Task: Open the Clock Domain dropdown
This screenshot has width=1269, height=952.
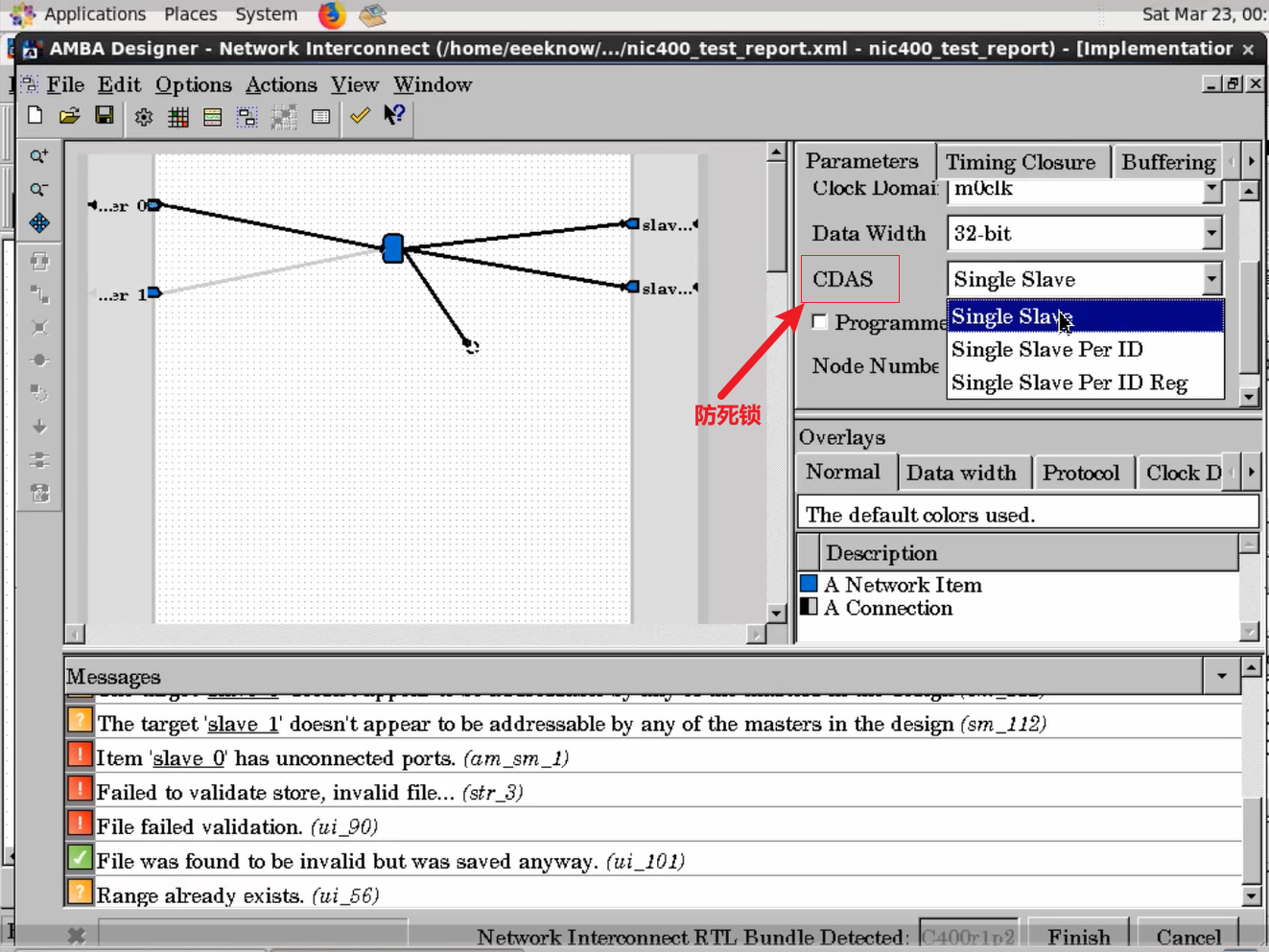Action: tap(1212, 189)
